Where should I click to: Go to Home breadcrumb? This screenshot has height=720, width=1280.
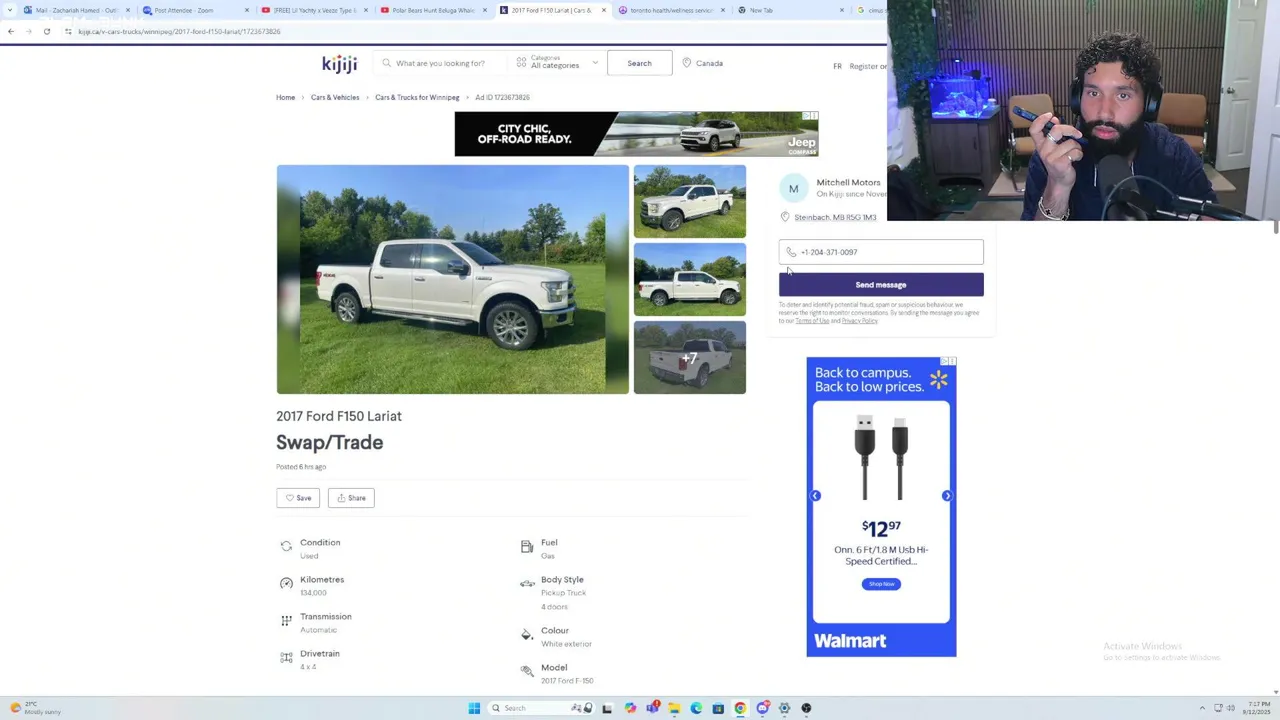tap(285, 97)
